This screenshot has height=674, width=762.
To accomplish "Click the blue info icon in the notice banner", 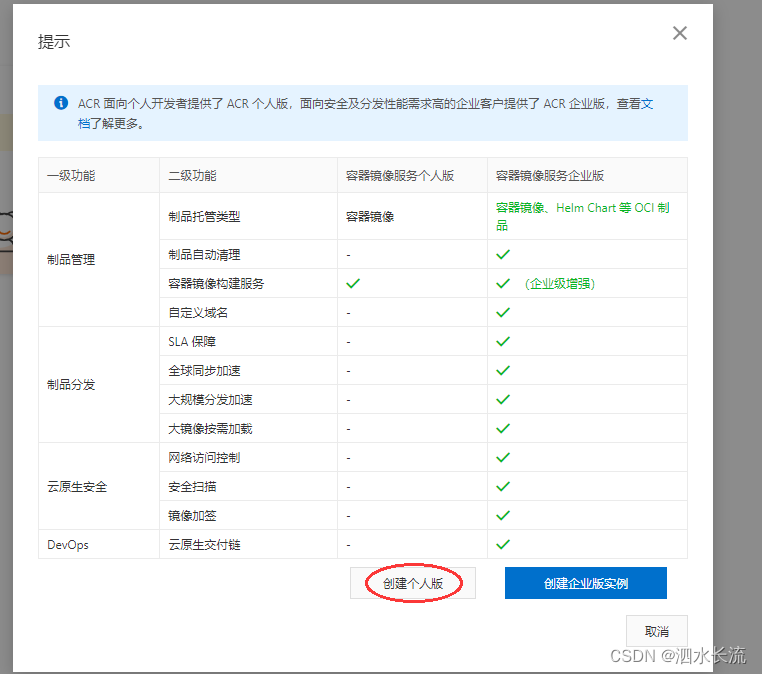I will click(x=61, y=103).
